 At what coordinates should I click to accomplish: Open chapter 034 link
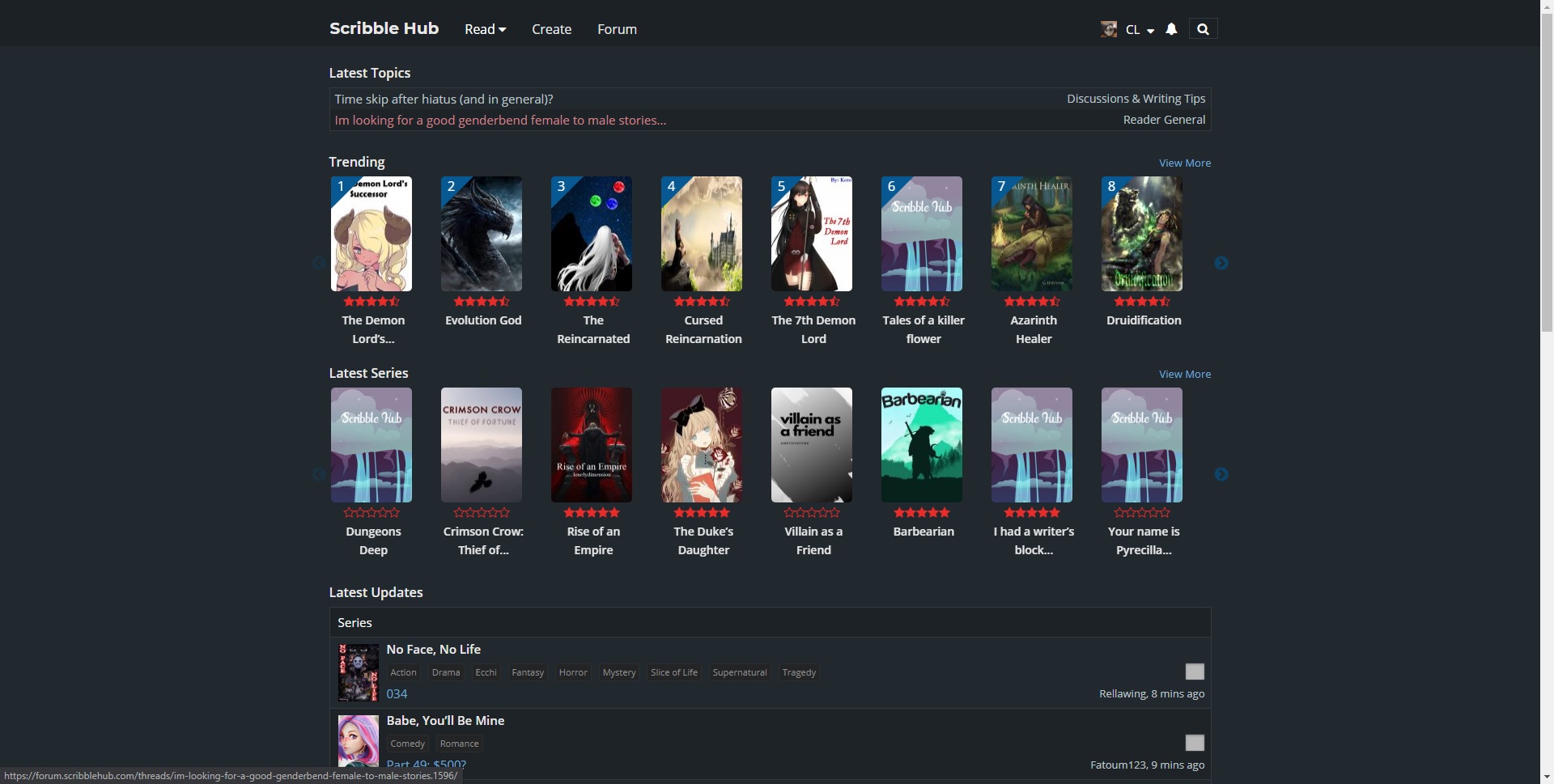coord(397,693)
